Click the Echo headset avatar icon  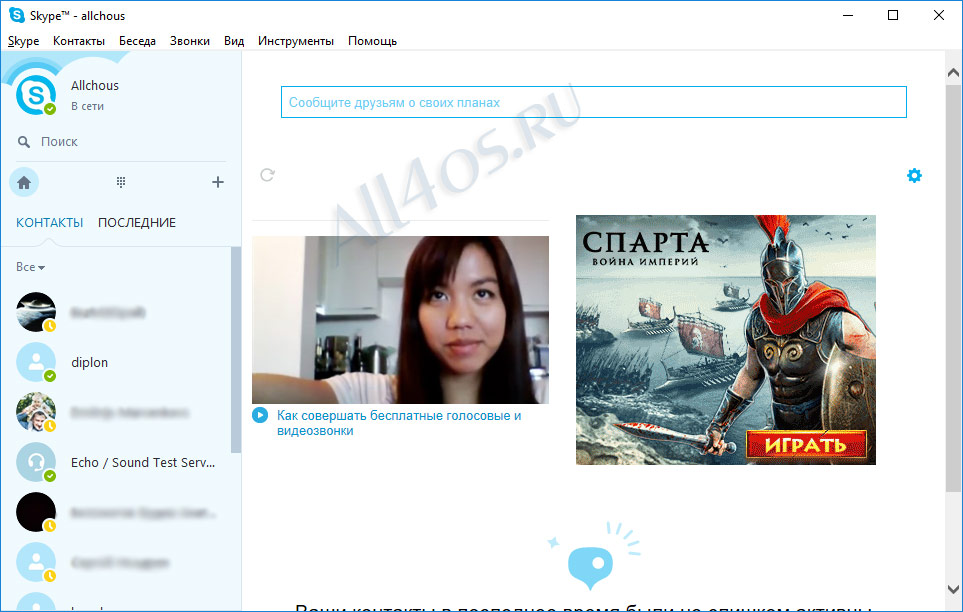tap(36, 463)
